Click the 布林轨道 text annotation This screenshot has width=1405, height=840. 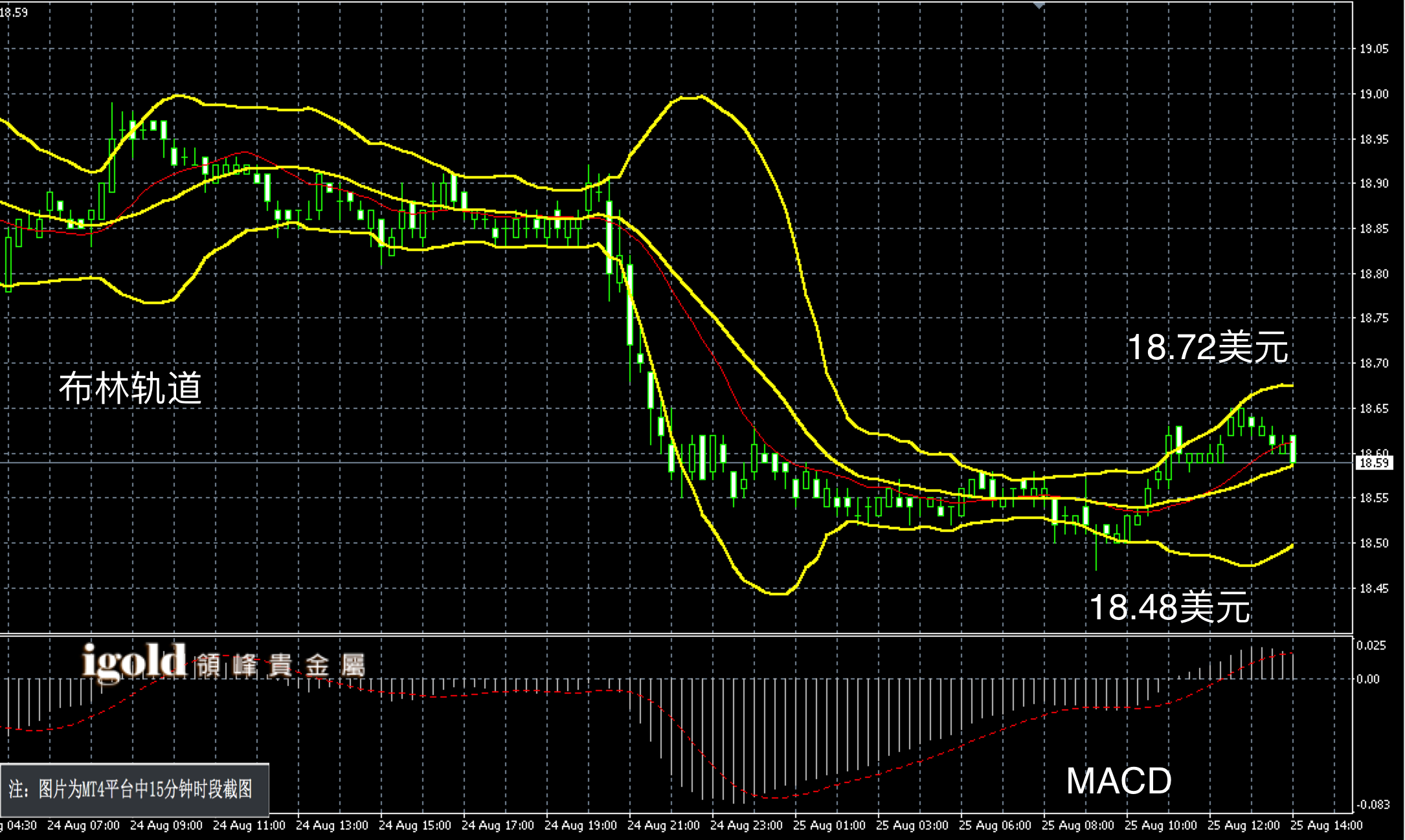(x=130, y=388)
